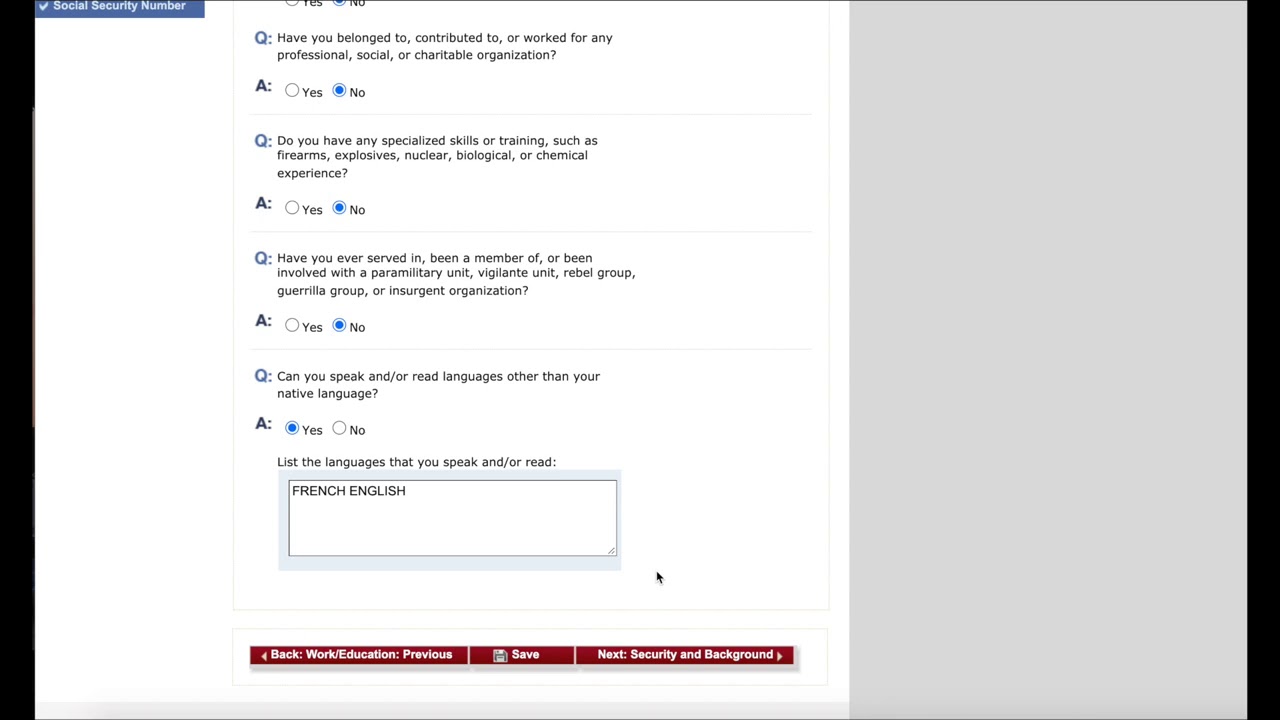Click the languages text area containing FRENCH ENGLISH
The height and width of the screenshot is (720, 1280).
point(452,518)
